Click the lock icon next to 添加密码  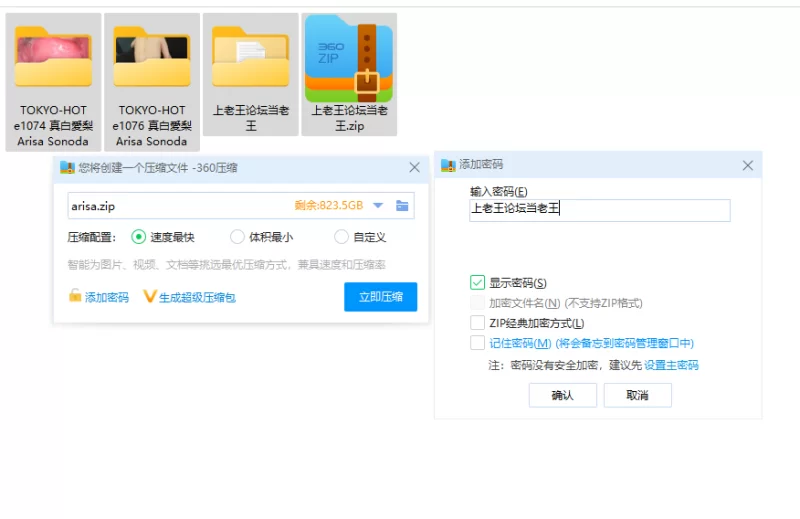click(x=75, y=295)
